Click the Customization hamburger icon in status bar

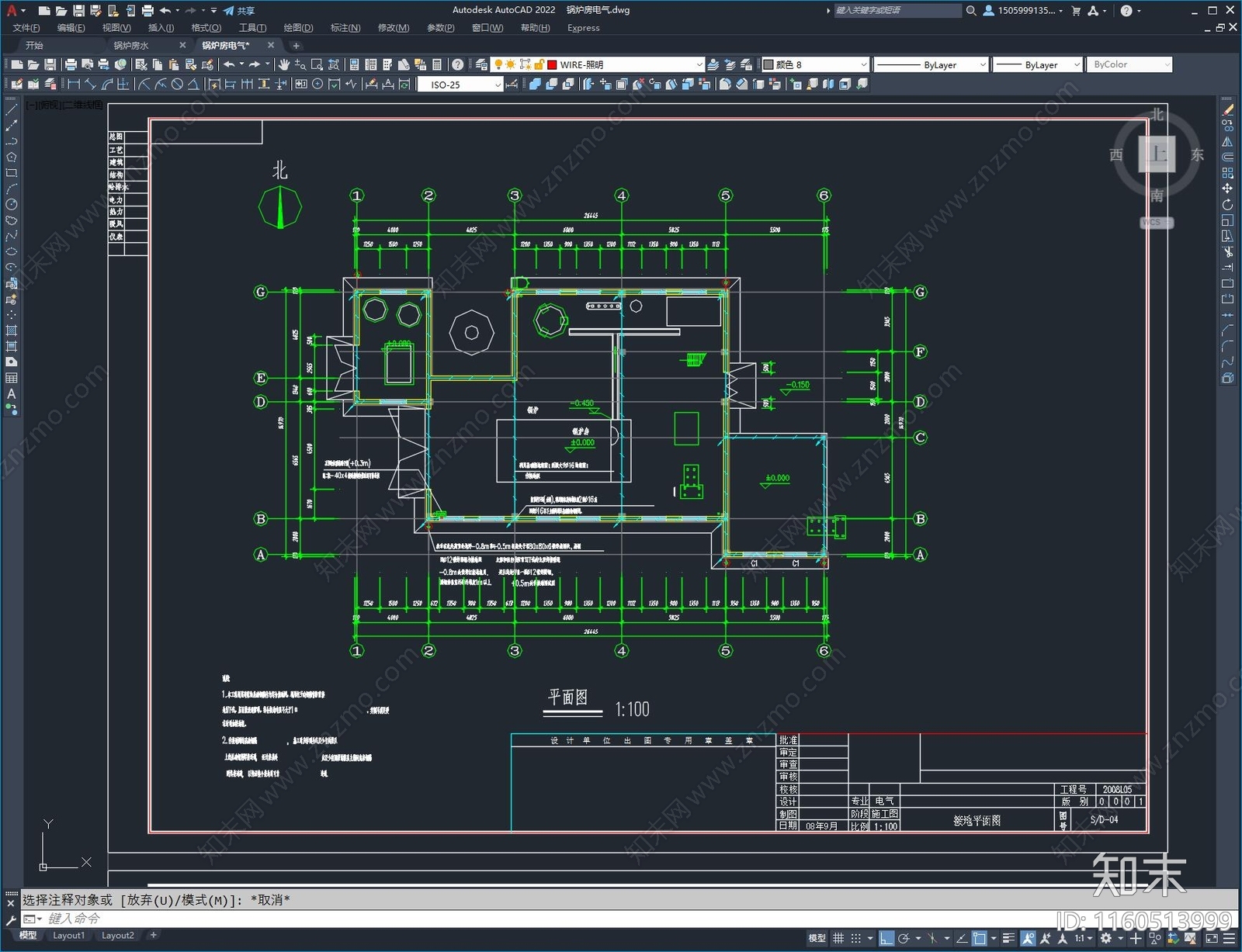pyautogui.click(x=1229, y=938)
